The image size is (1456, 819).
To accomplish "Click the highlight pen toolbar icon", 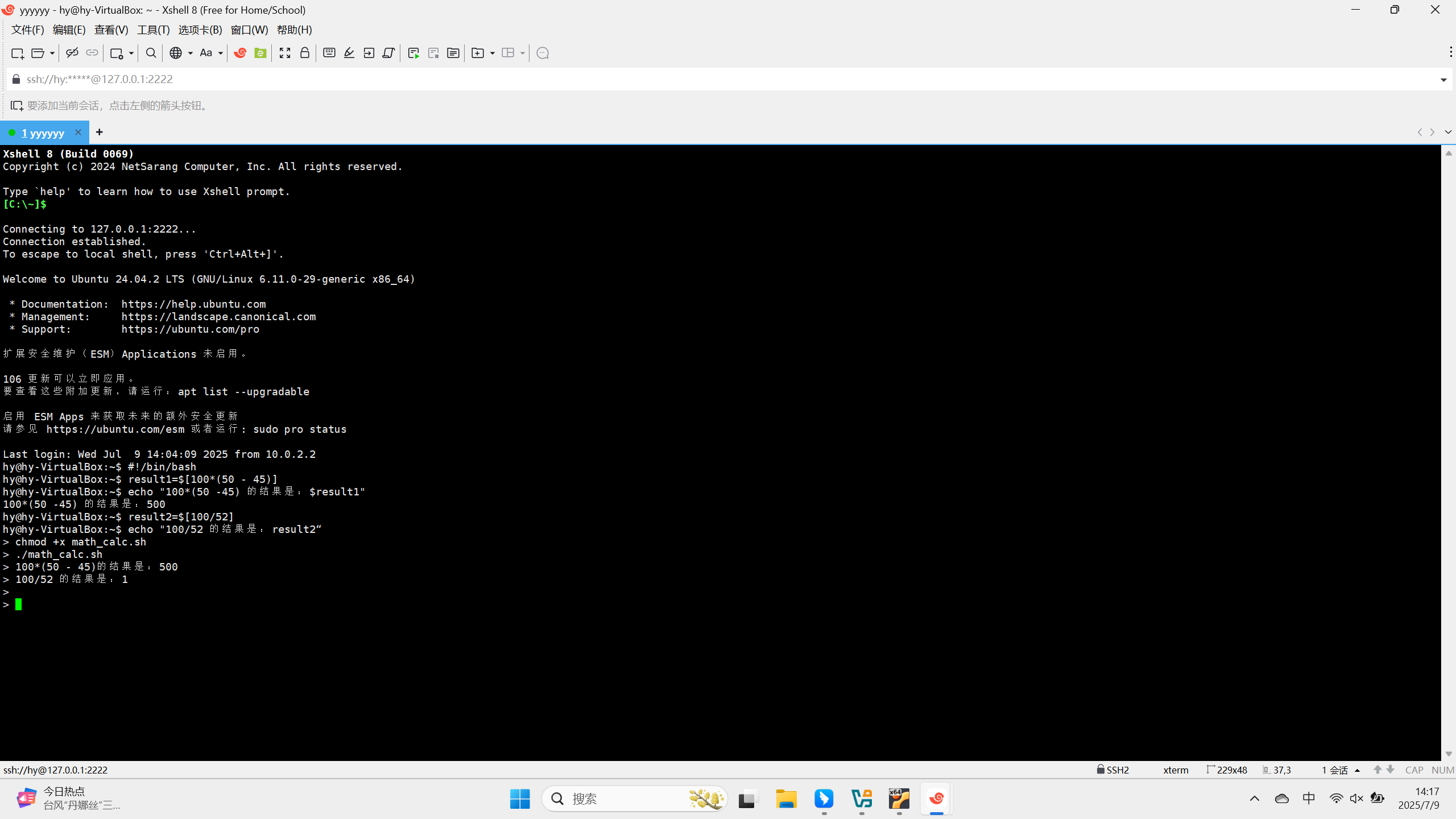I will (x=349, y=53).
